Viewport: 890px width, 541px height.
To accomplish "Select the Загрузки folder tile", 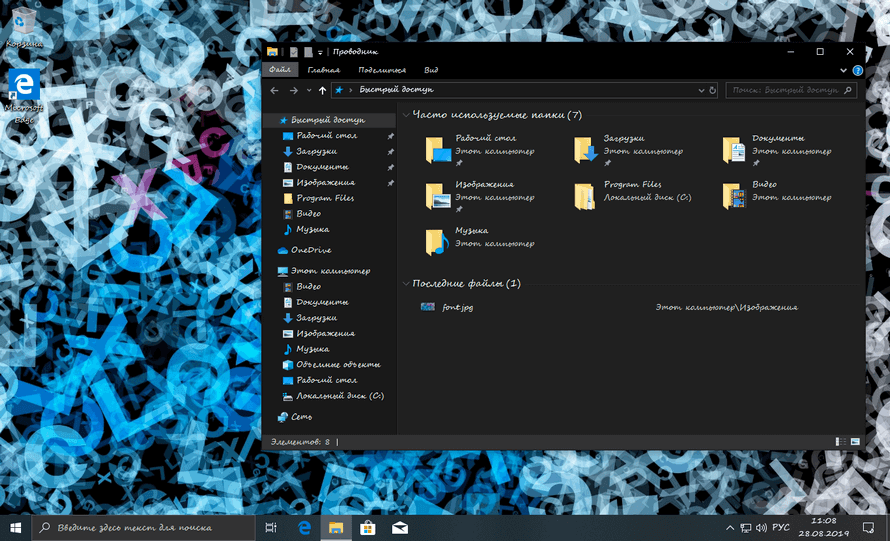I will click(628, 150).
